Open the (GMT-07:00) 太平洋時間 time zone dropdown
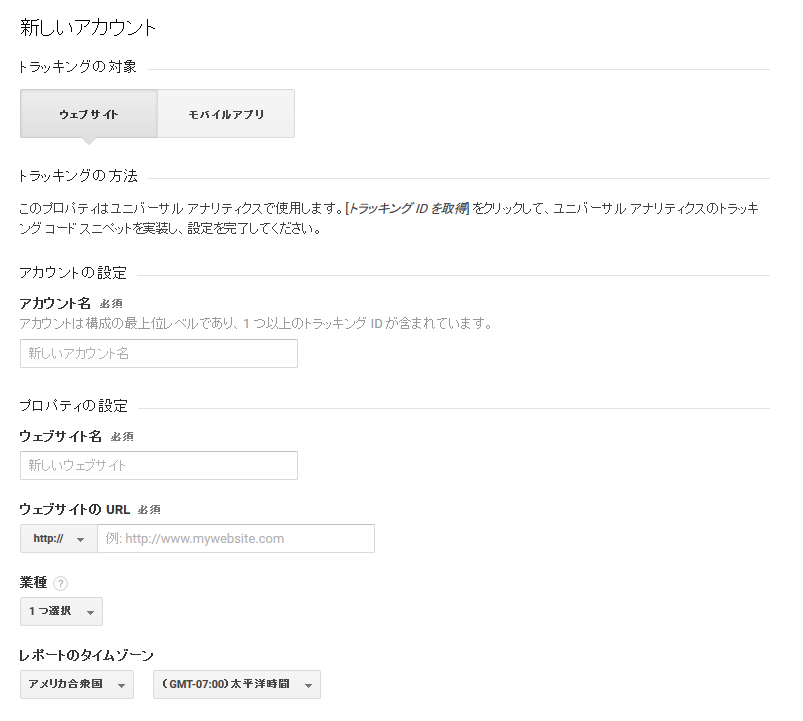803x721 pixels. click(237, 684)
